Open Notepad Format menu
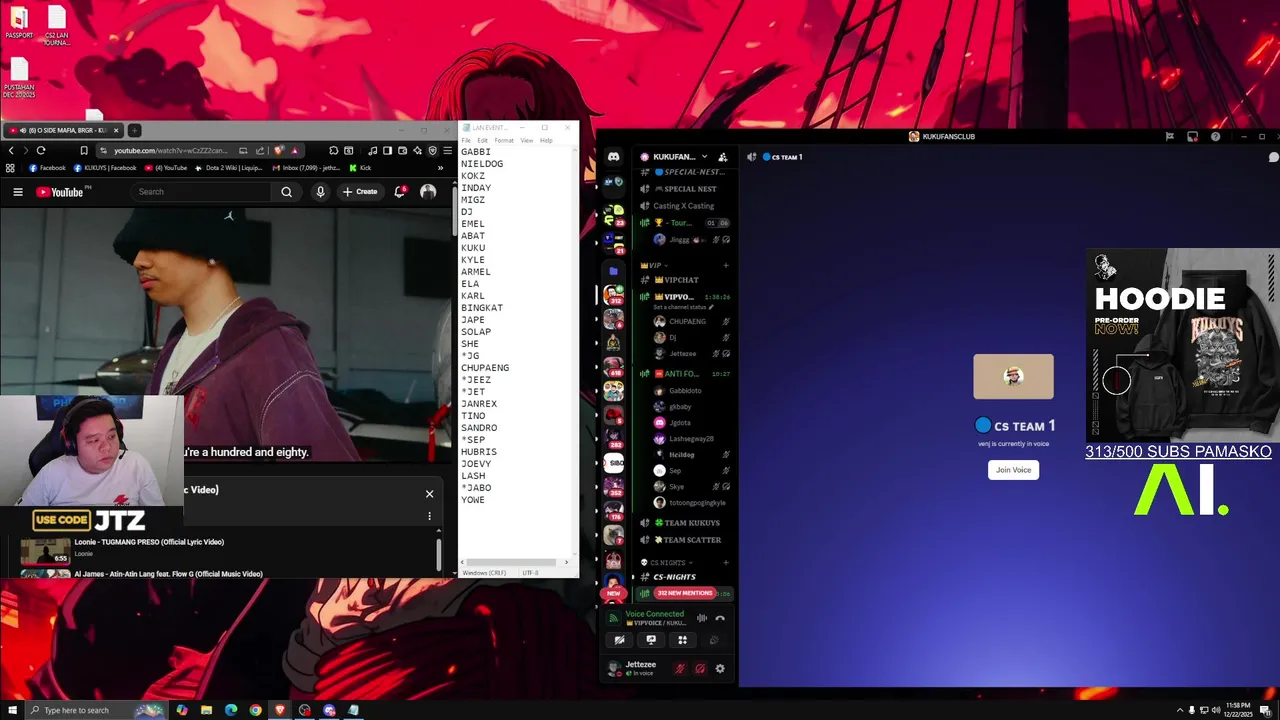The image size is (1280, 720). coord(503,140)
